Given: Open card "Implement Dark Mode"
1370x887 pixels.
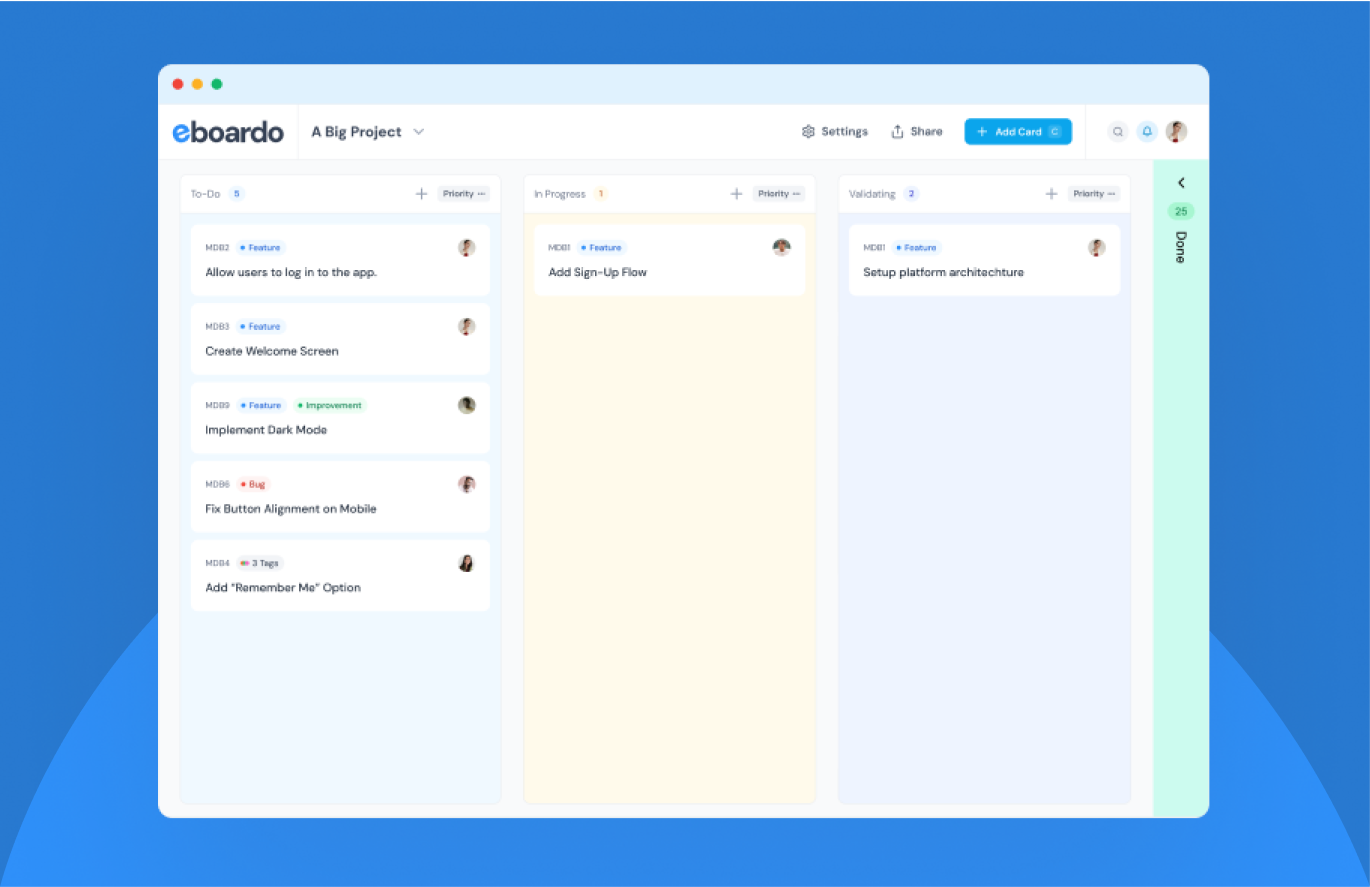Looking at the screenshot, I should (340, 418).
